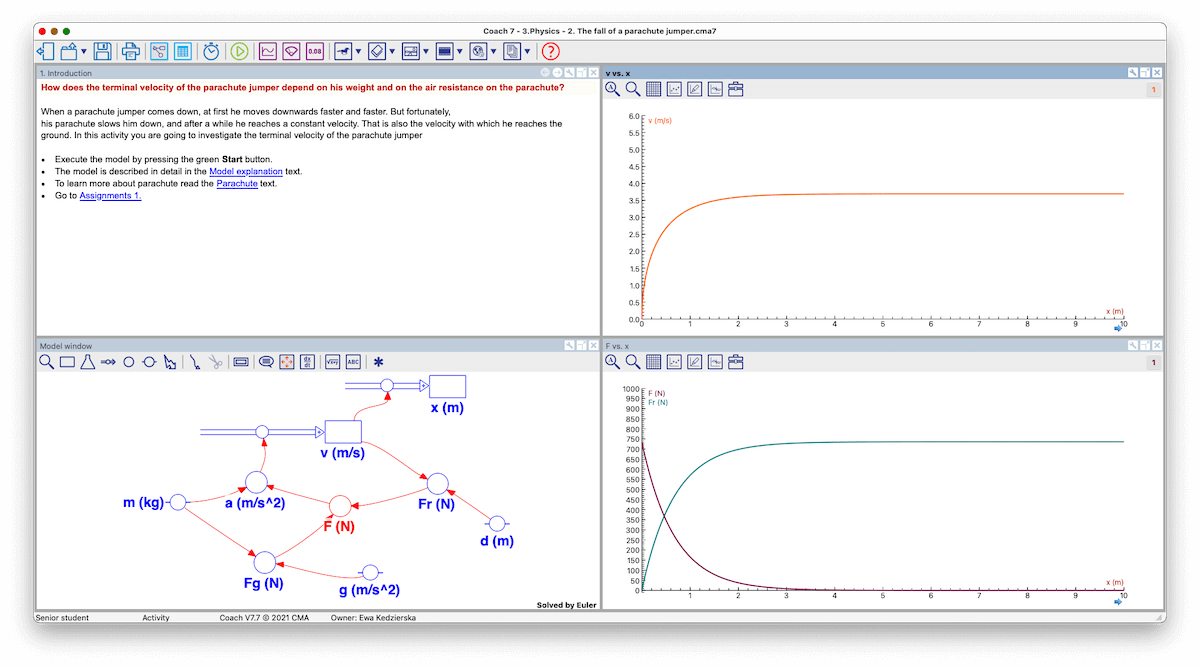The width and height of the screenshot is (1200, 667).
Task: Add a state variable rectangle in Model window
Action: 68,362
